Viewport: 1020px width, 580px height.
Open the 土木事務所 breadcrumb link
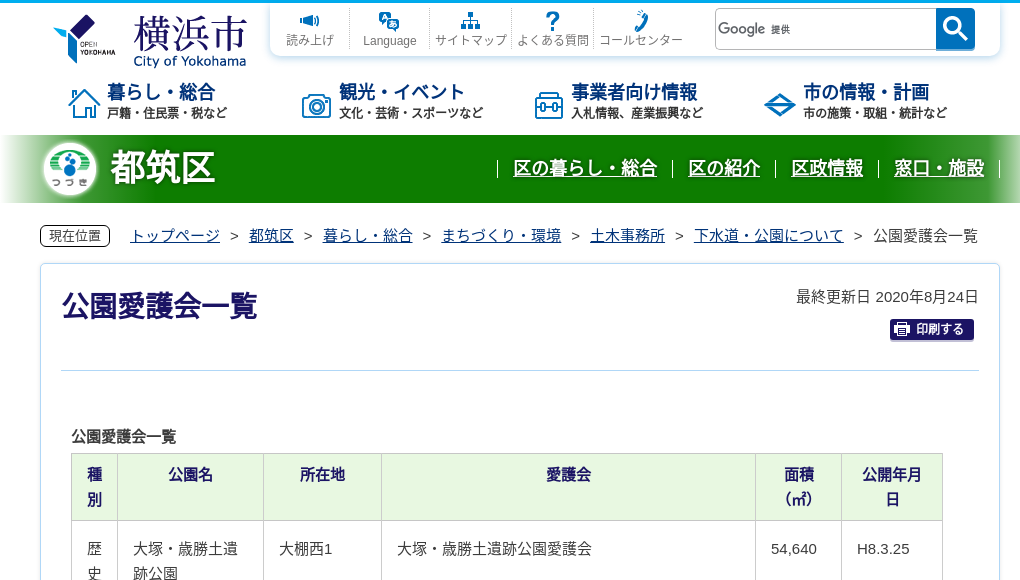[628, 236]
